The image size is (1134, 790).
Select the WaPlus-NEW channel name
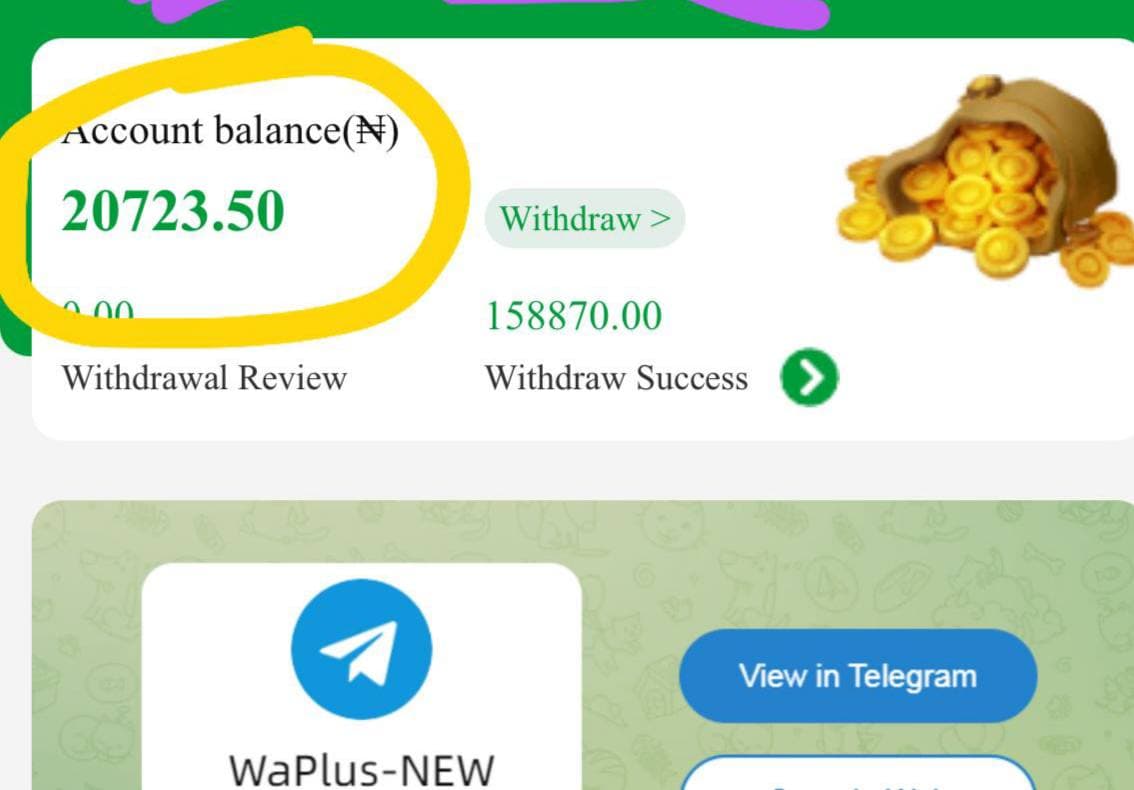tap(362, 770)
